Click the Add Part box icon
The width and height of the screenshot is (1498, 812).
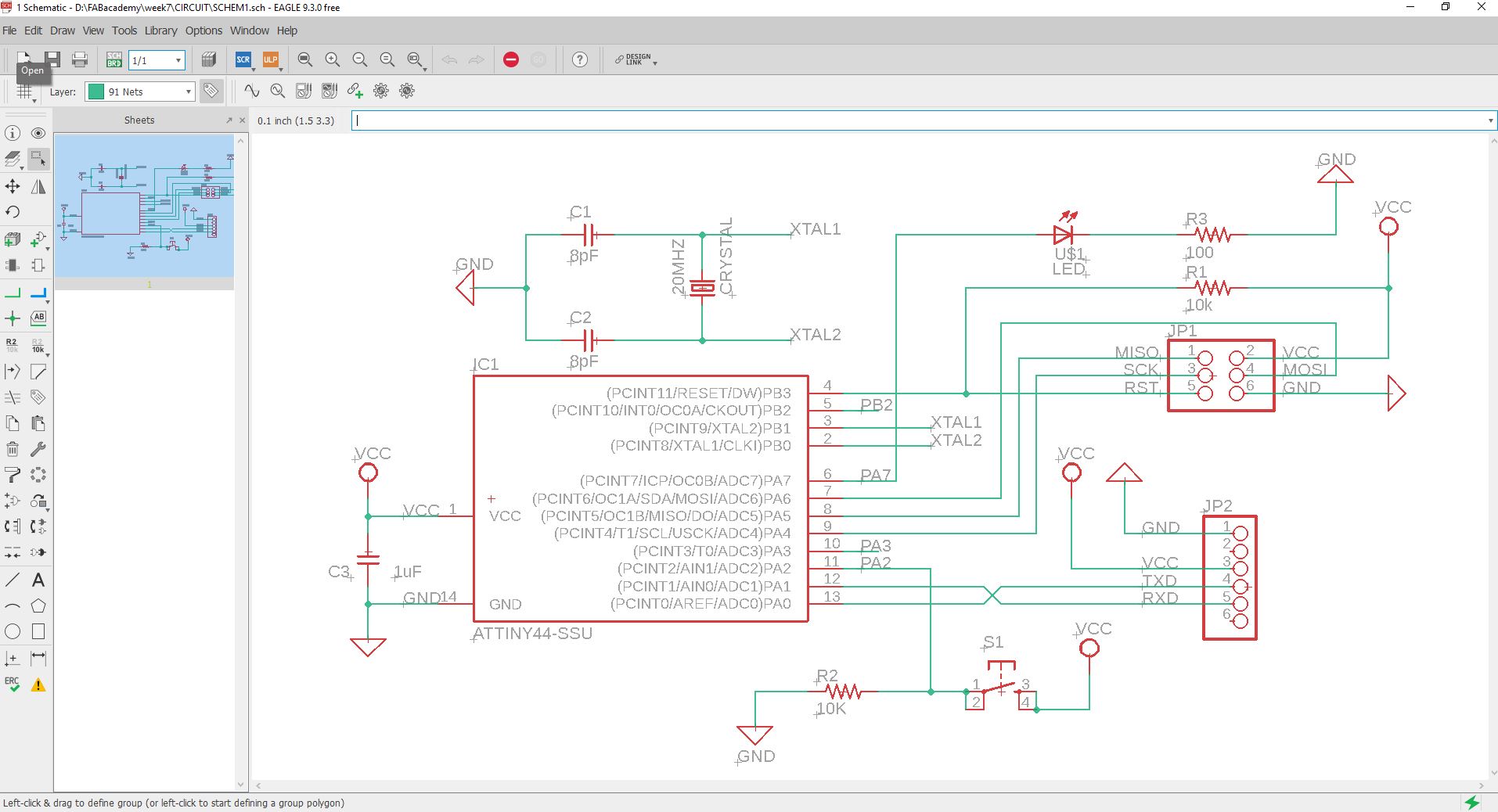[13, 239]
